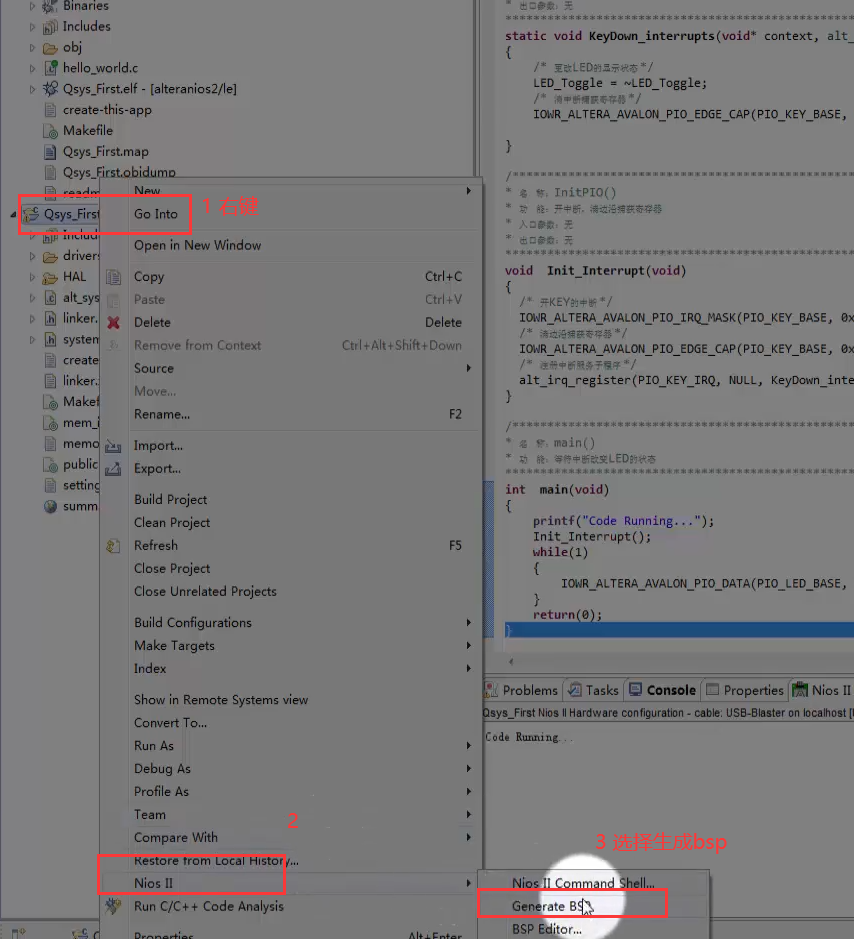The image size is (854, 939).
Task: Click the Qsys_First.map file icon
Action: [x=51, y=152]
